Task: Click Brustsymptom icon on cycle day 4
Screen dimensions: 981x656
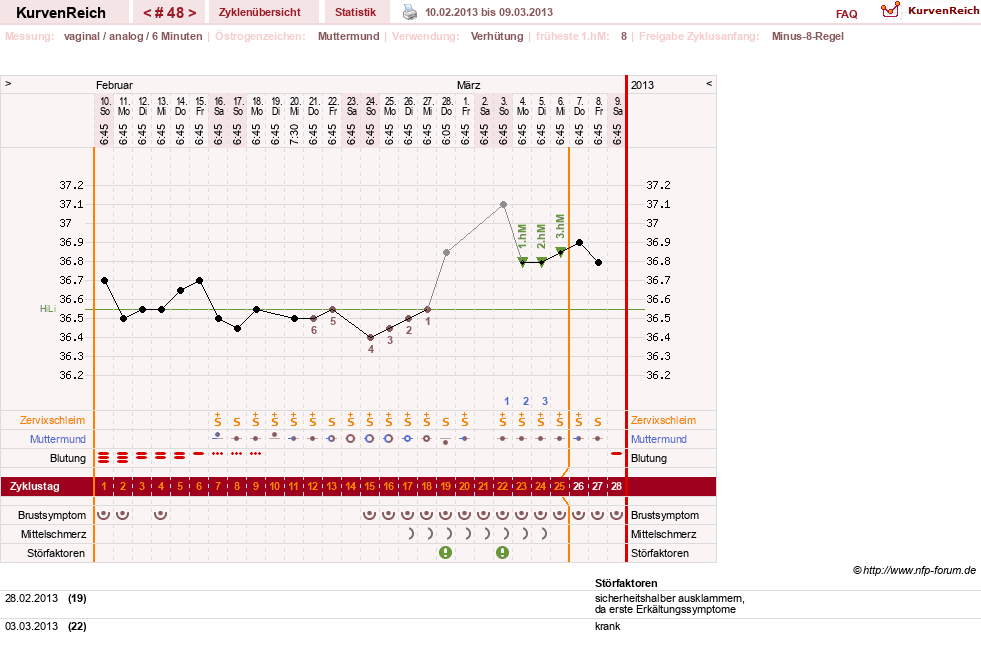Action: point(161,515)
